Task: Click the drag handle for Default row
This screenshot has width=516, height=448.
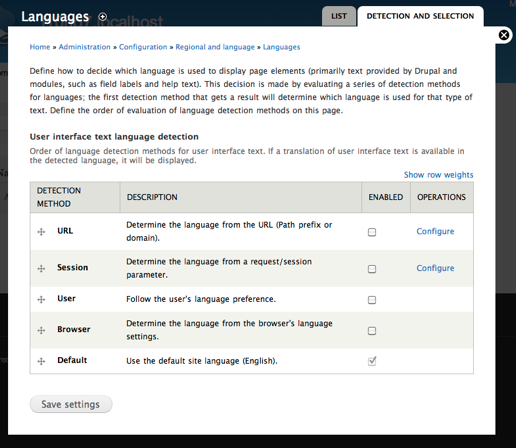Action: 41,361
